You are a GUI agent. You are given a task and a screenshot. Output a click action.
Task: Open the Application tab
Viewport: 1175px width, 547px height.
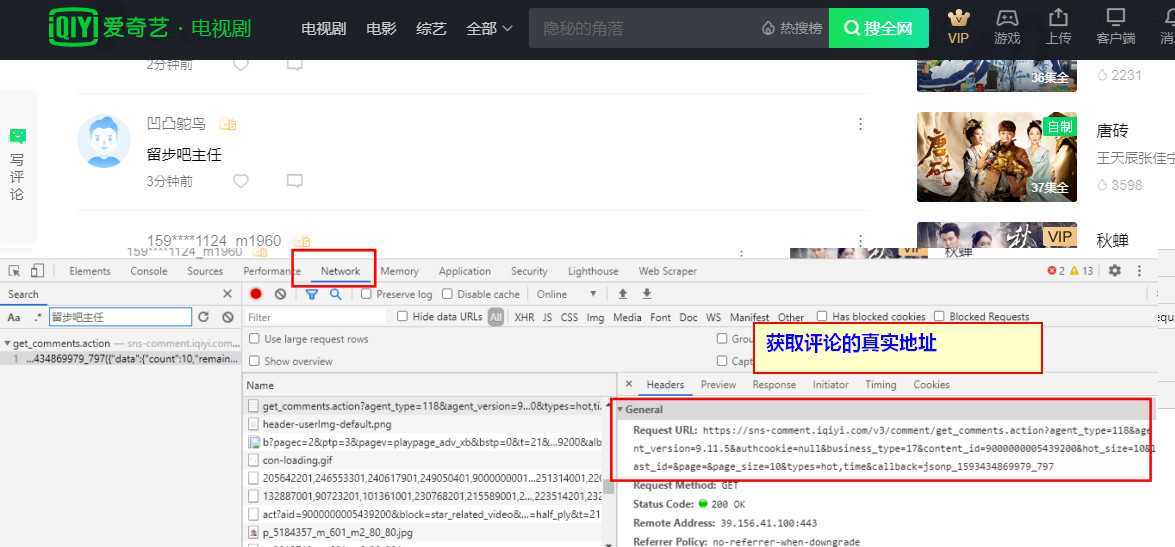click(465, 271)
